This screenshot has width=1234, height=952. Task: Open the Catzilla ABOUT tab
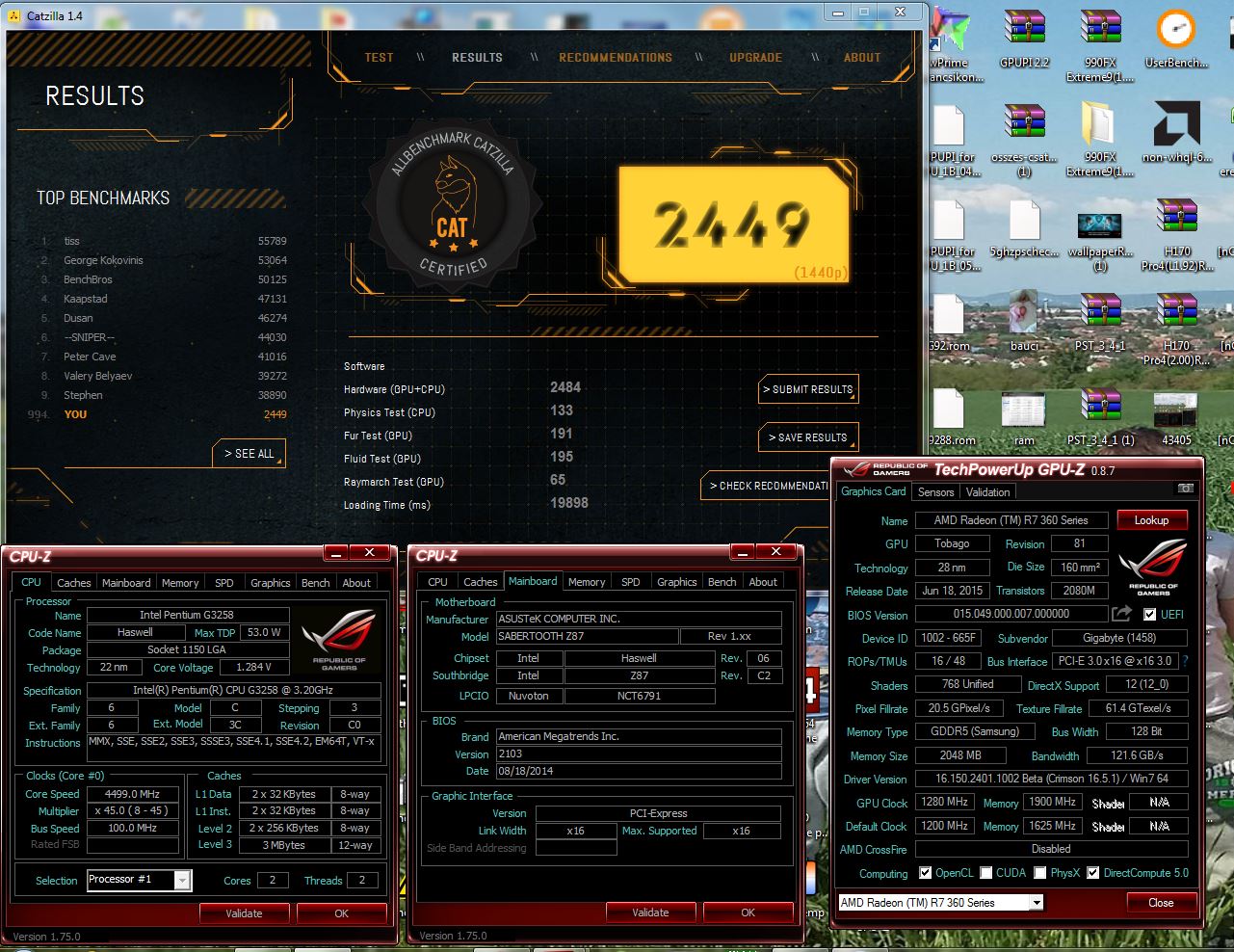click(x=862, y=58)
